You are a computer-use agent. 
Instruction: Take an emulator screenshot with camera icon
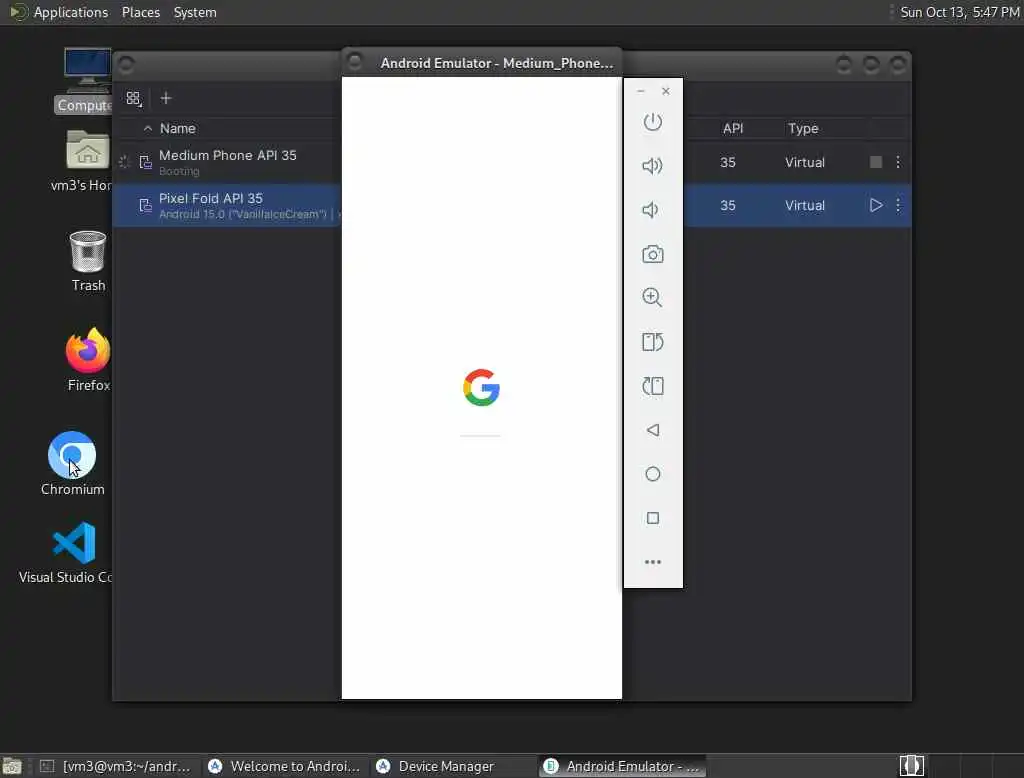pyautogui.click(x=652, y=254)
